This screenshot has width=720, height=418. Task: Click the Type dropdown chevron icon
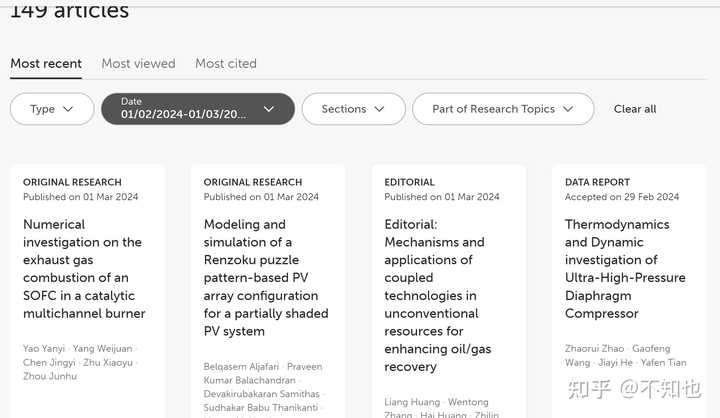68,109
